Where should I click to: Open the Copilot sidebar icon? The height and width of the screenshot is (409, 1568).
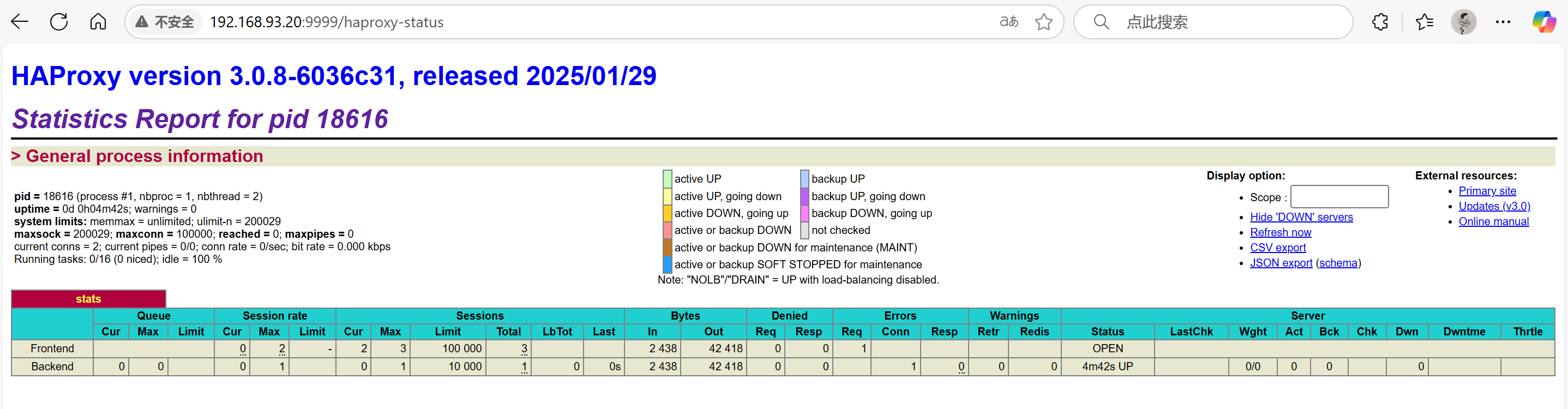pos(1543,22)
